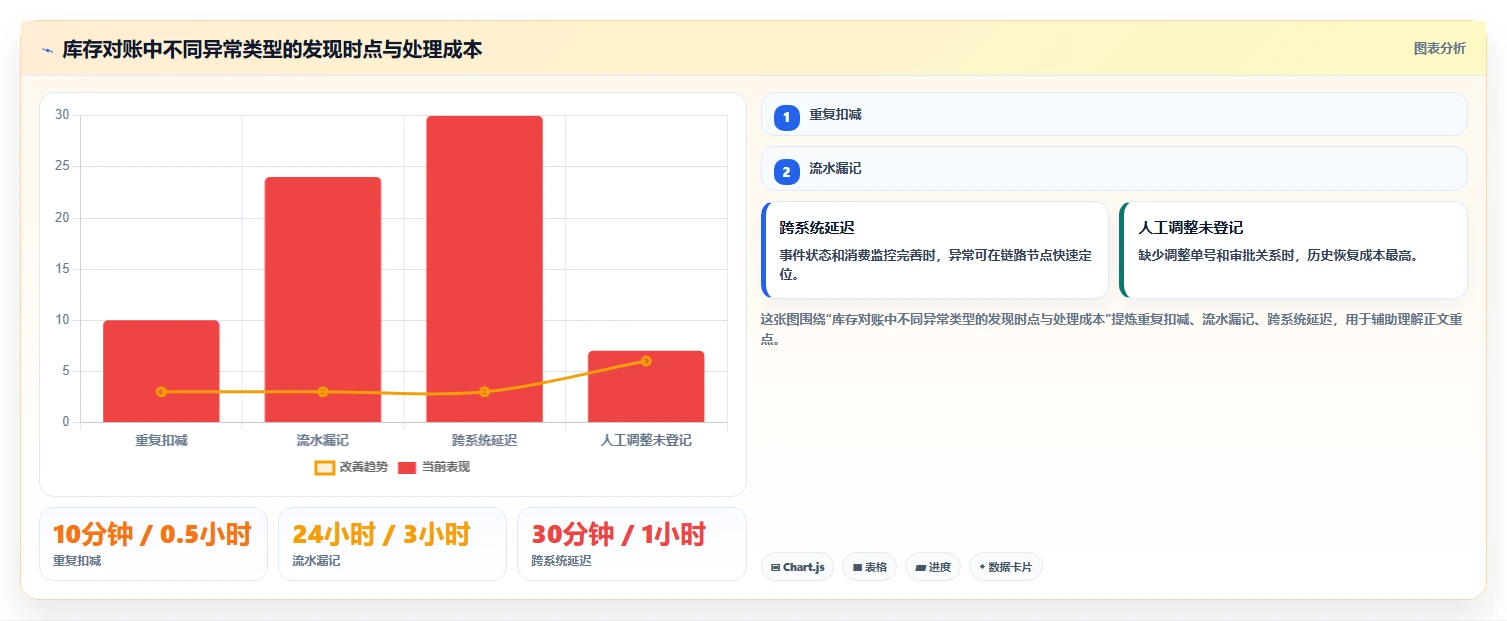Screen dimensions: 1507x621
Task: Click the 10分钟 / 0.5小时 stat card
Action: [x=153, y=544]
